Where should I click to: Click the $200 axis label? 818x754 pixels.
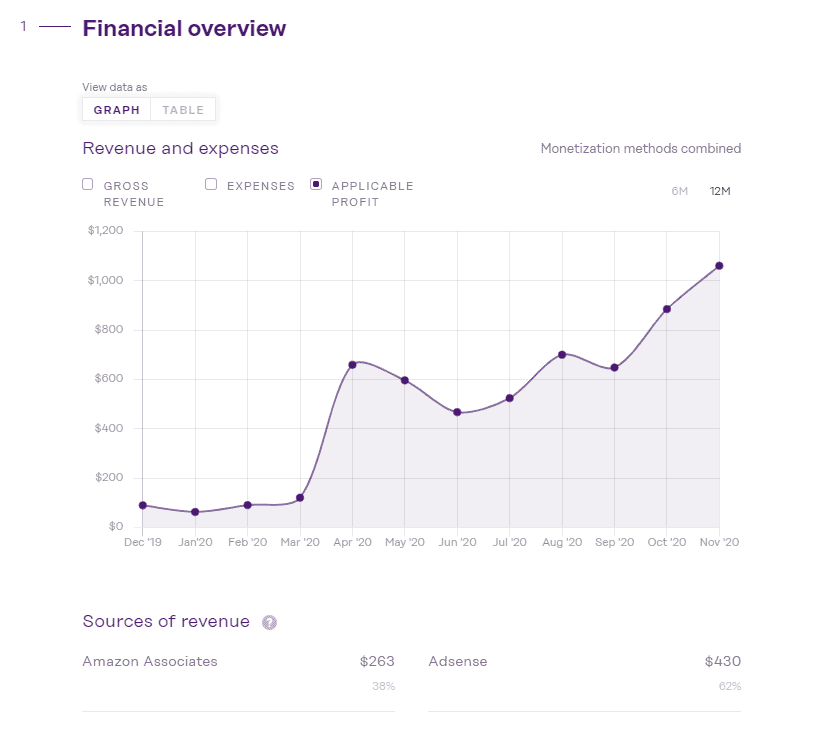[x=109, y=477]
